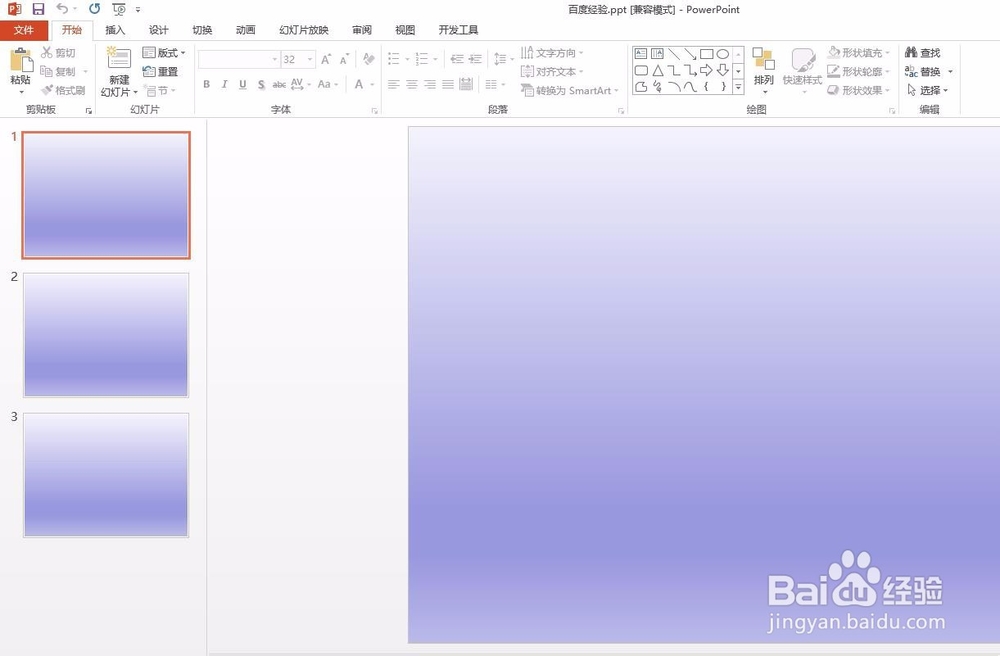
Task: Toggle Italic formatting
Action: click(x=224, y=84)
